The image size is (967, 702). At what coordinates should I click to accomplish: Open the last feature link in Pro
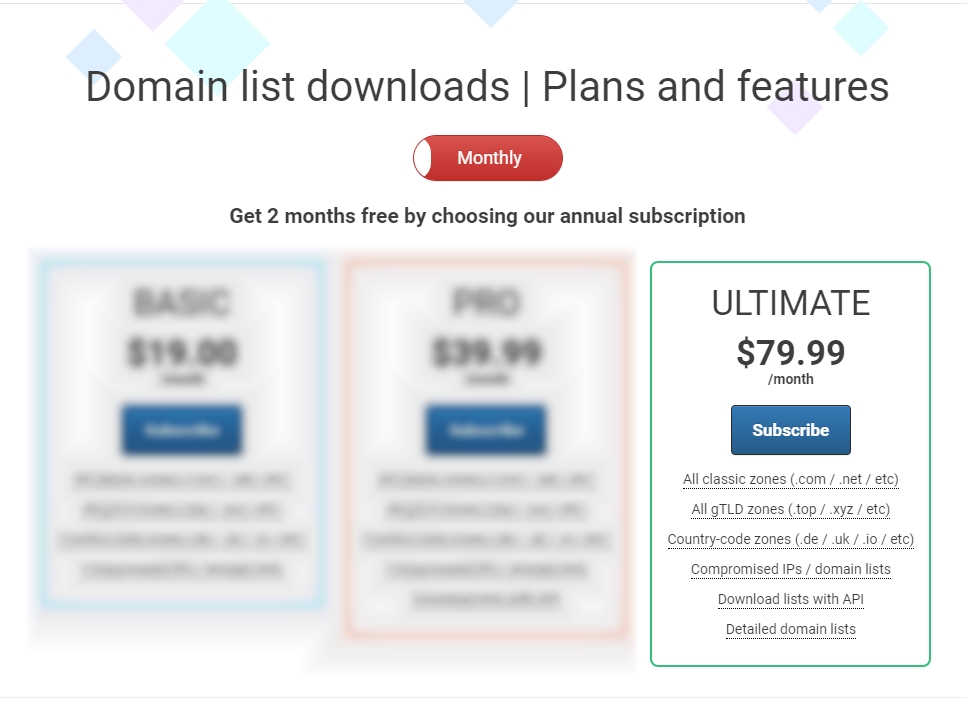[486, 600]
